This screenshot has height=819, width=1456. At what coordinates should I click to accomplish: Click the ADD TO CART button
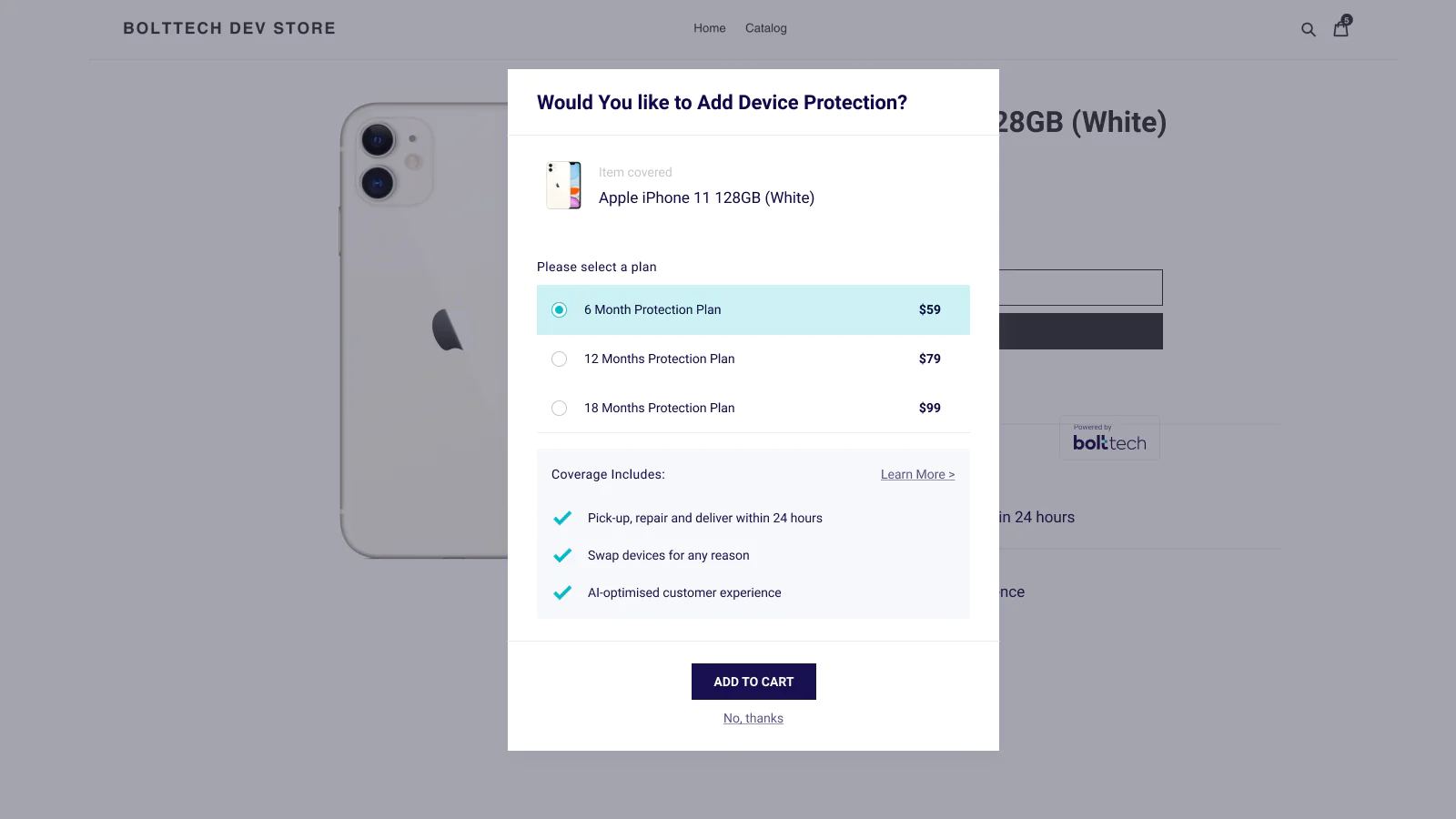(x=753, y=682)
